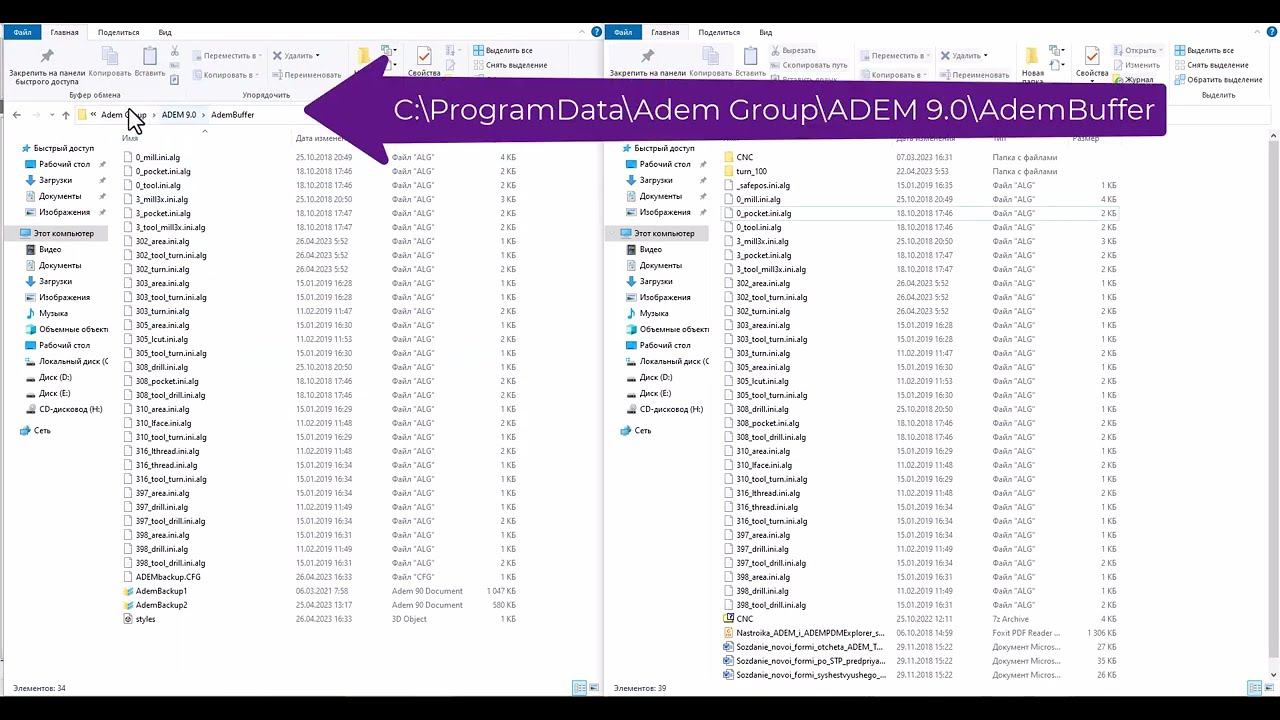
Task: Open Свойства in left window ribbon
Action: 424,62
